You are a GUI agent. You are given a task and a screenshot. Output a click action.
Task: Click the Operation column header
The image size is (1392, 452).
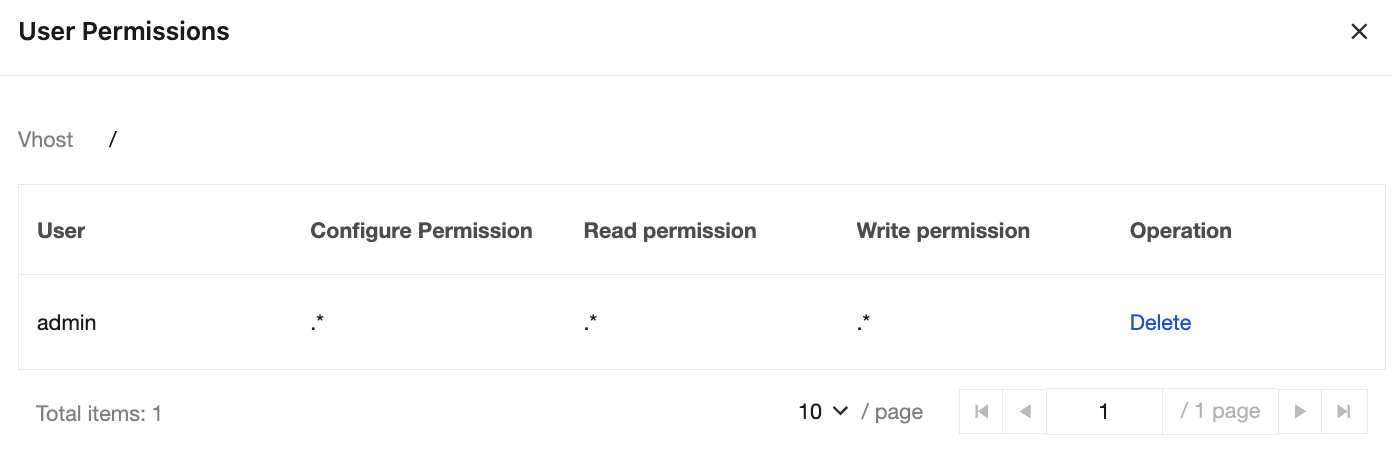pos(1180,231)
